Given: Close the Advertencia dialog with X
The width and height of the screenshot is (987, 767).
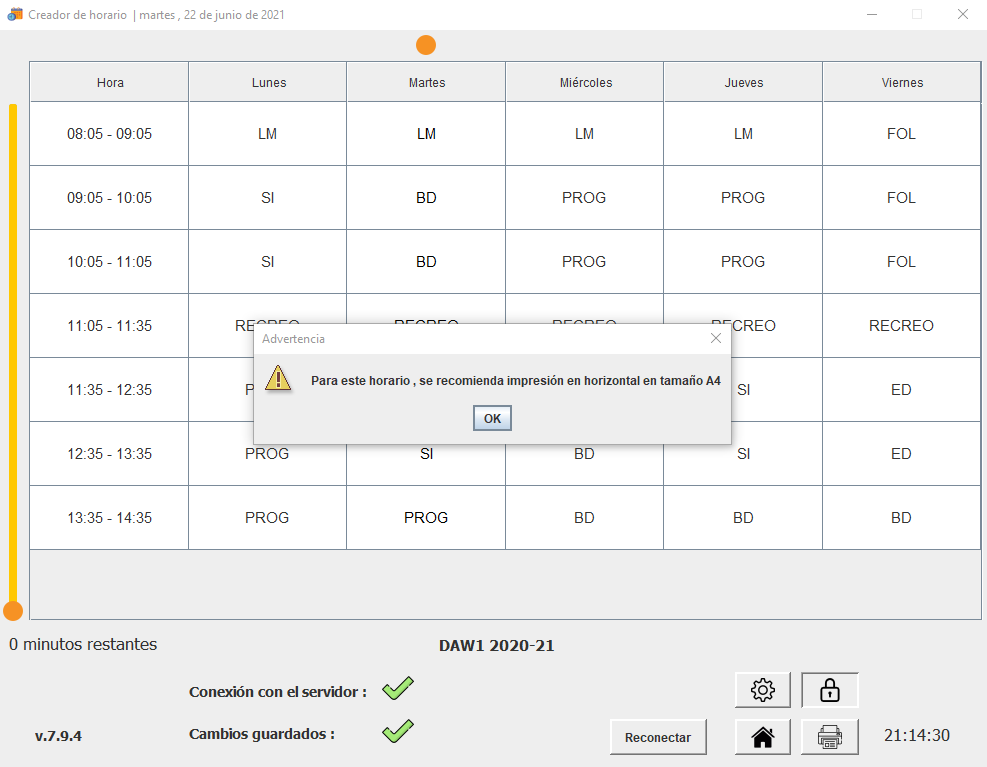Looking at the screenshot, I should (715, 338).
